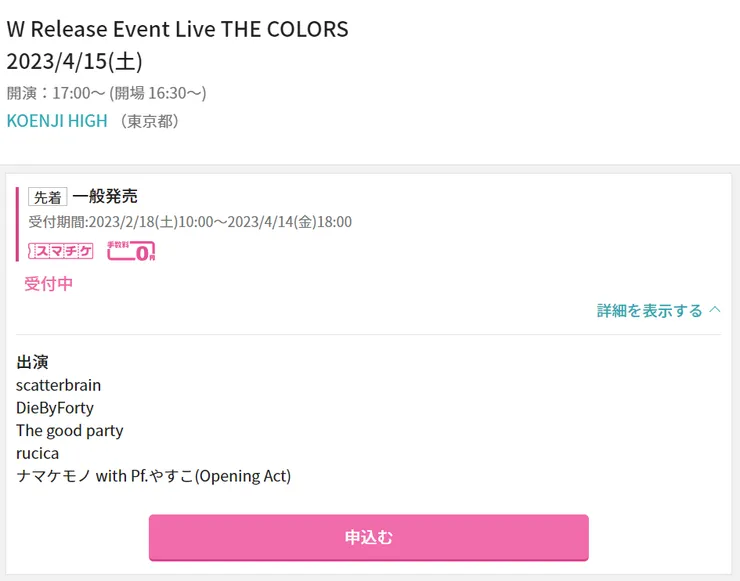Click performer name The good party
This screenshot has width=740, height=581.
(x=70, y=431)
